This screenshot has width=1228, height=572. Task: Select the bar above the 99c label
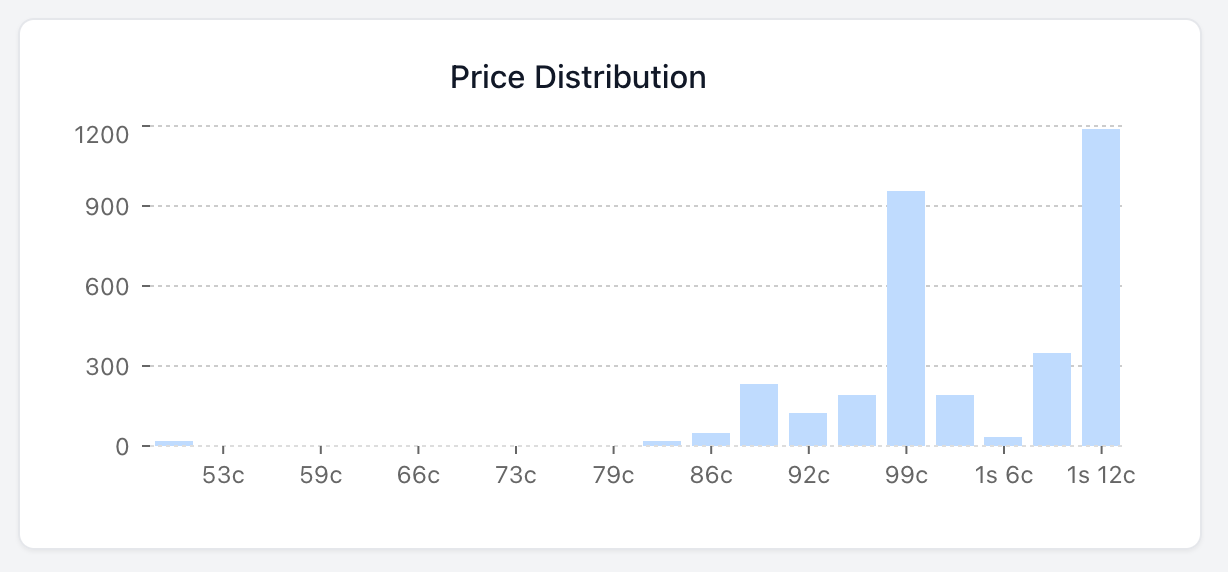click(x=906, y=318)
